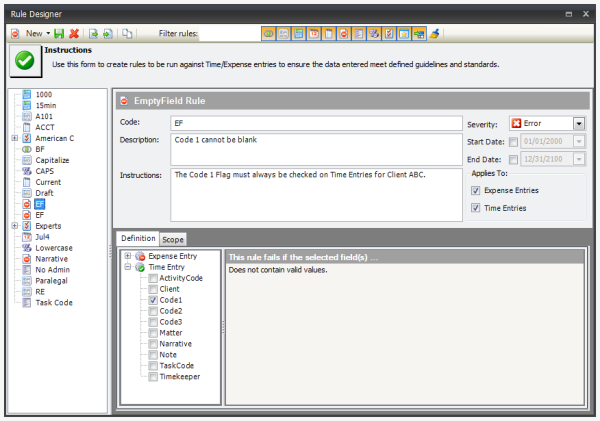Click the last filter rules icon
Image resolution: width=600 pixels, height=421 pixels.
pyautogui.click(x=435, y=34)
